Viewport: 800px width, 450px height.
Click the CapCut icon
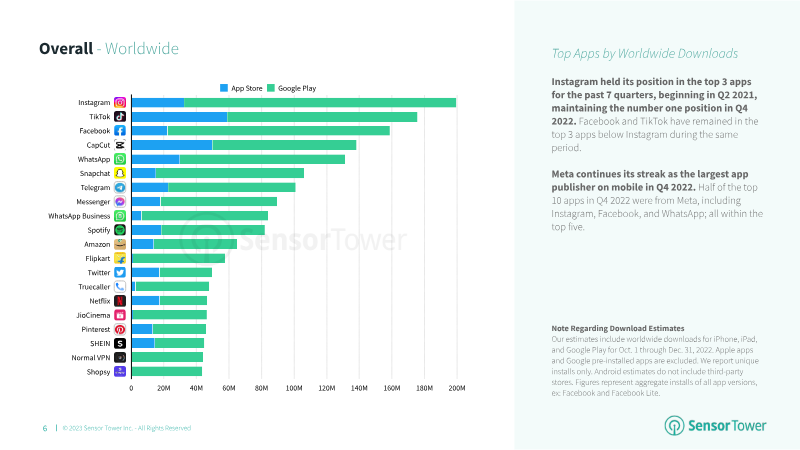tap(120, 145)
